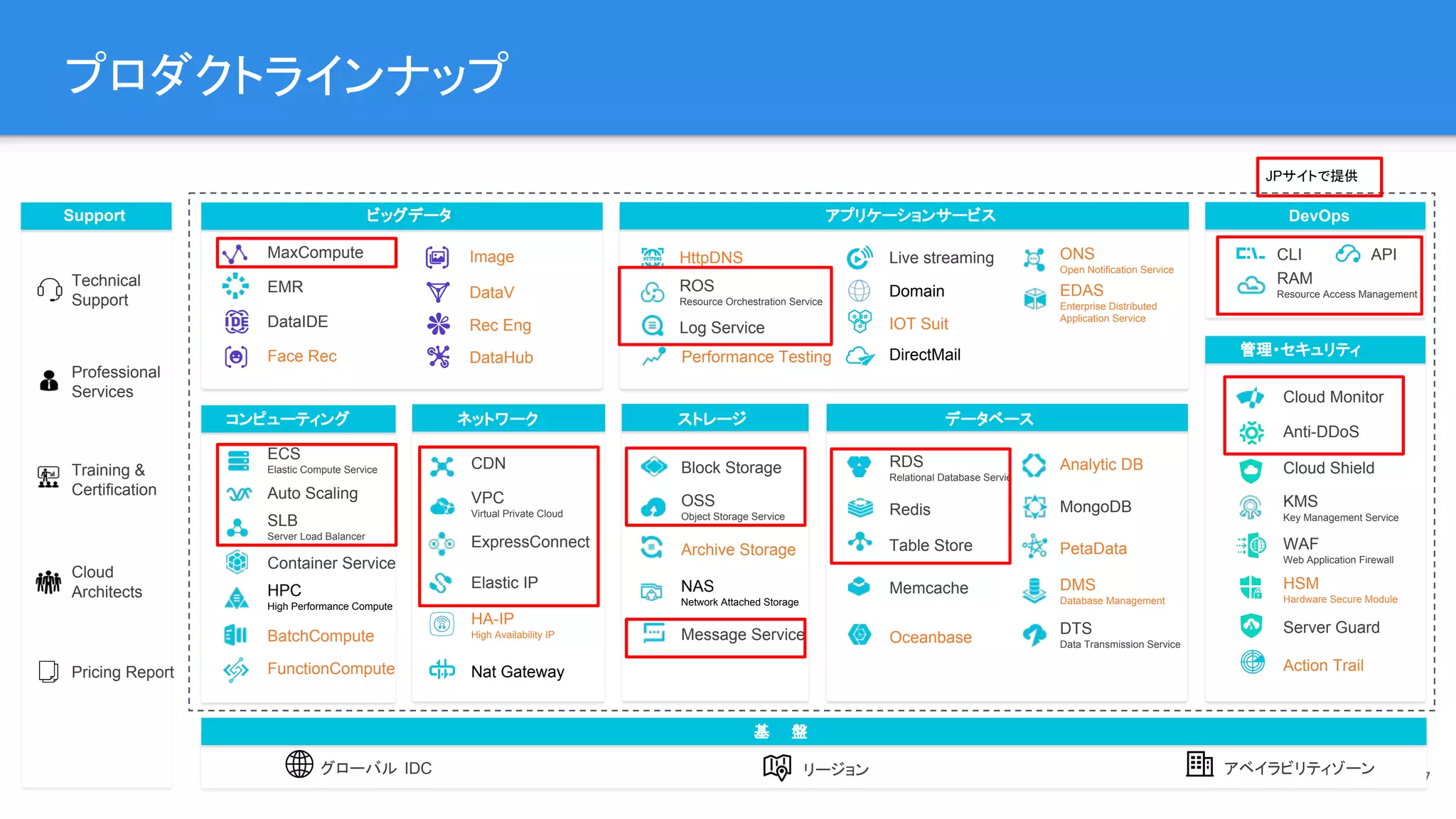Screen dimensions: 1456x819
Task: Click the ECS server icon
Action: point(238,461)
